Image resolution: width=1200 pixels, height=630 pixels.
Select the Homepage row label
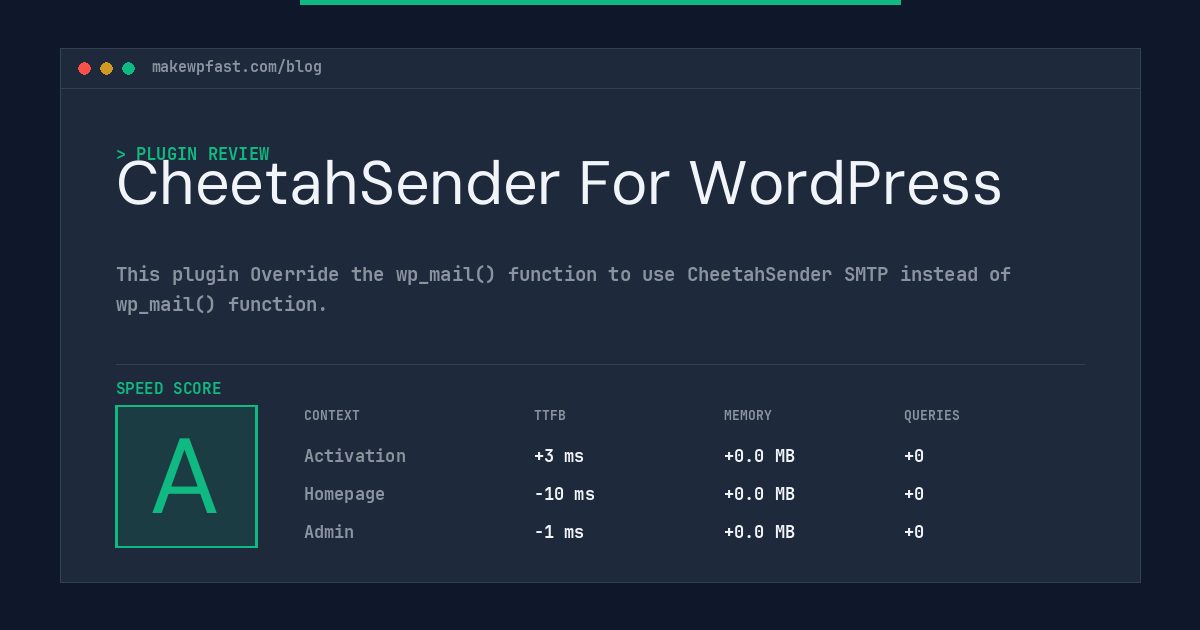click(x=344, y=494)
